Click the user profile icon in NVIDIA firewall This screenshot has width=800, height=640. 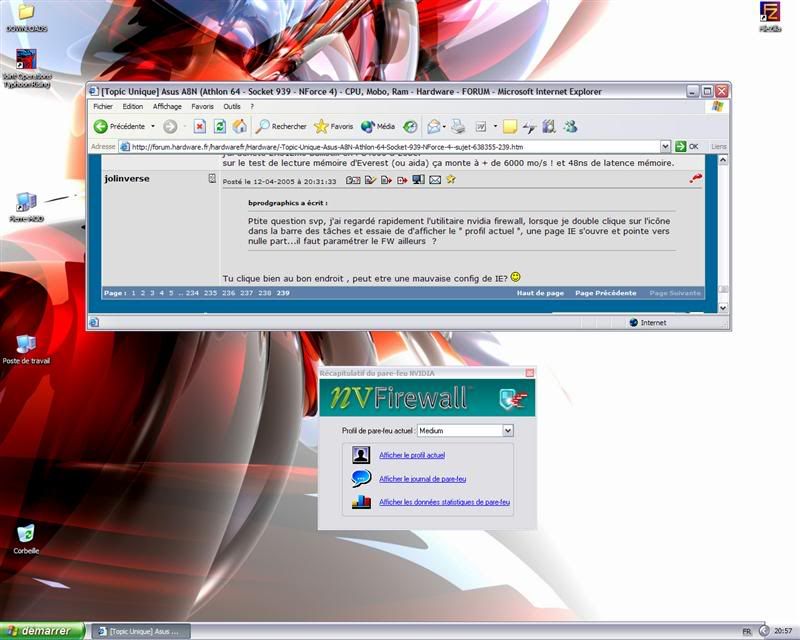click(361, 454)
